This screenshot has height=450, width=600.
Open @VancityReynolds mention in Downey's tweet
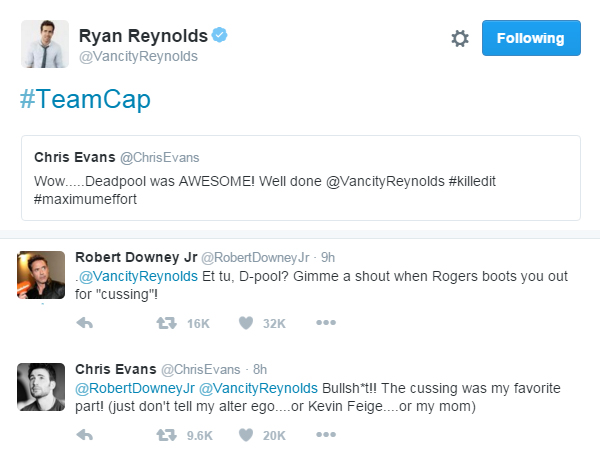pyautogui.click(x=138, y=276)
